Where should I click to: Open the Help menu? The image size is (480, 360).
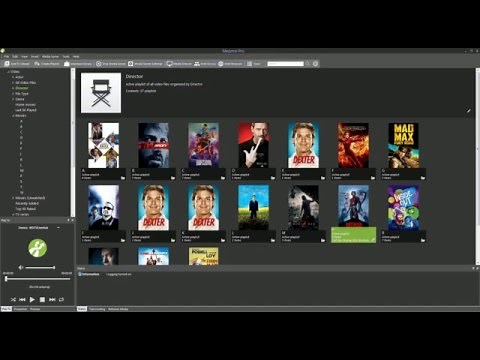76,56
